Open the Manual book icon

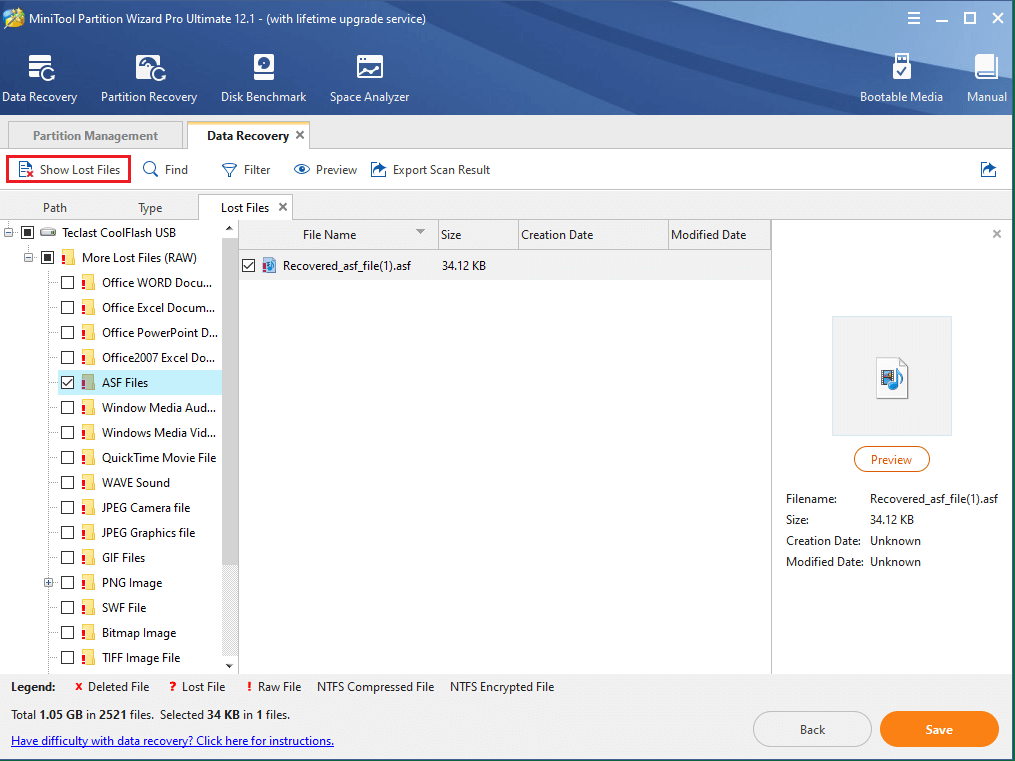tap(987, 67)
